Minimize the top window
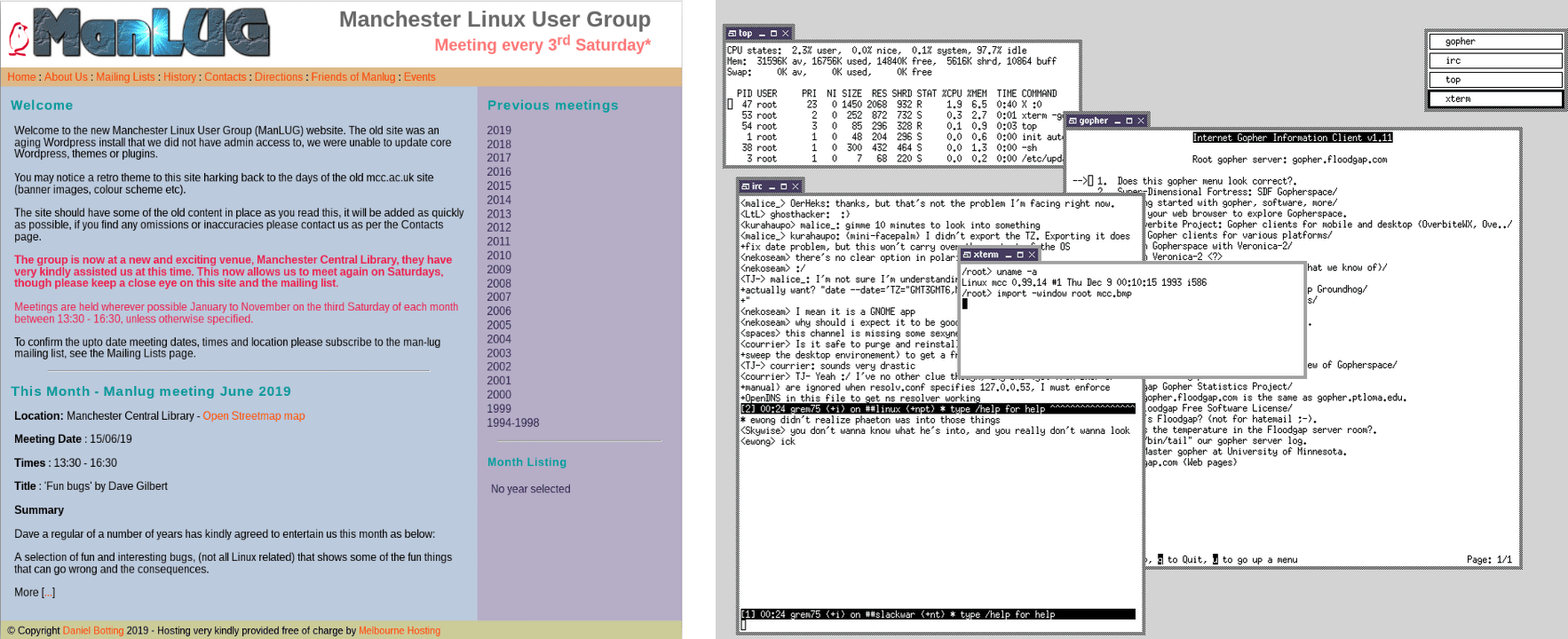Viewport: 1568px width, 639px height. pyautogui.click(x=762, y=34)
